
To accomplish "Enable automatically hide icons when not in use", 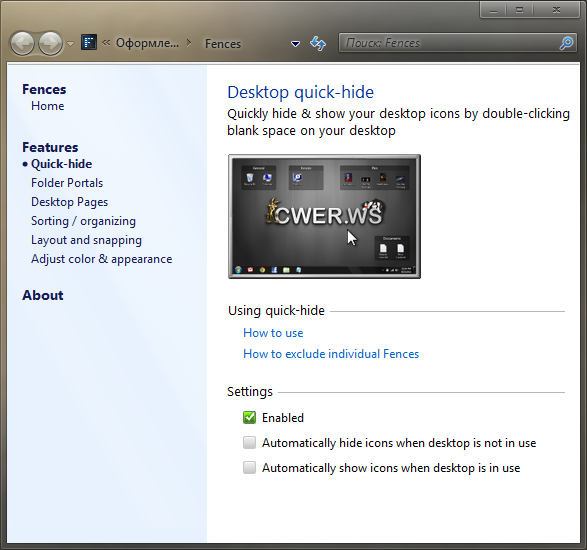I will coord(249,443).
